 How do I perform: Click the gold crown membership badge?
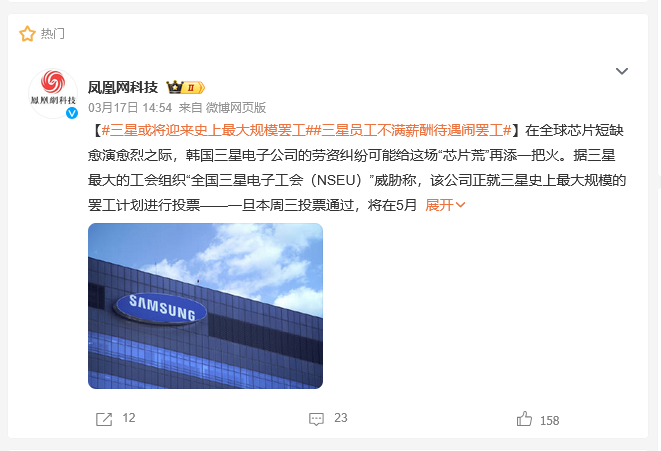(x=185, y=87)
